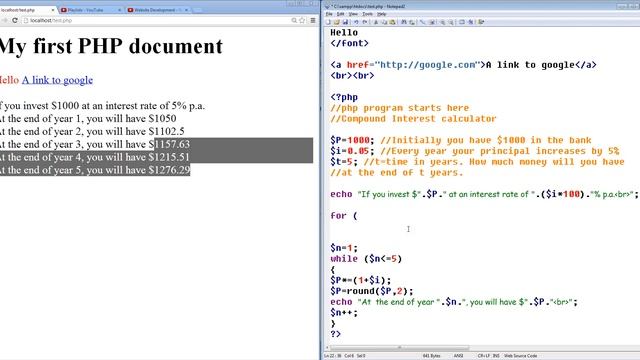
Task: Click the Find (binoculars) icon in Notepad2
Action: pyautogui.click(x=403, y=22)
